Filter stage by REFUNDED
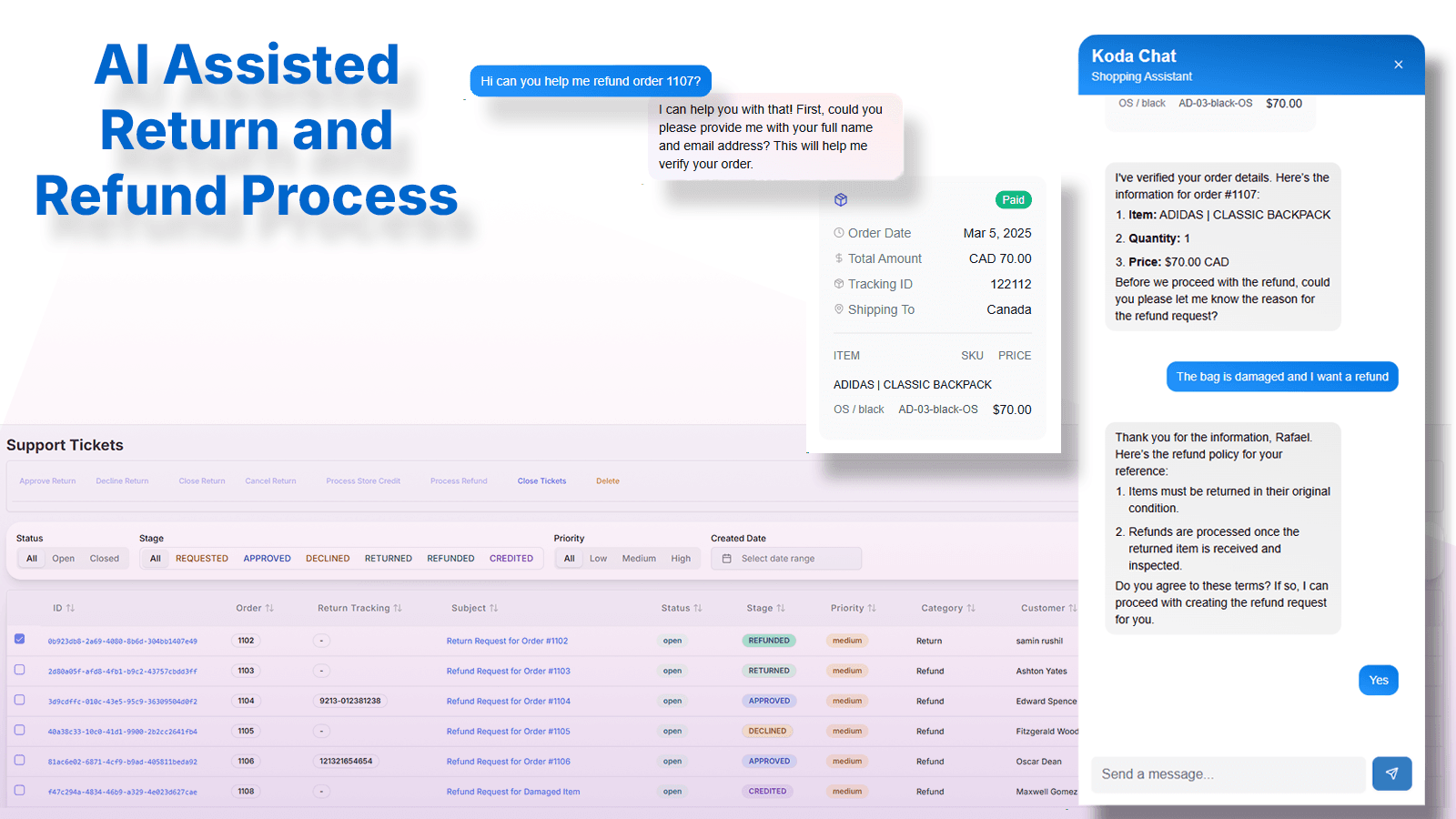 click(450, 559)
